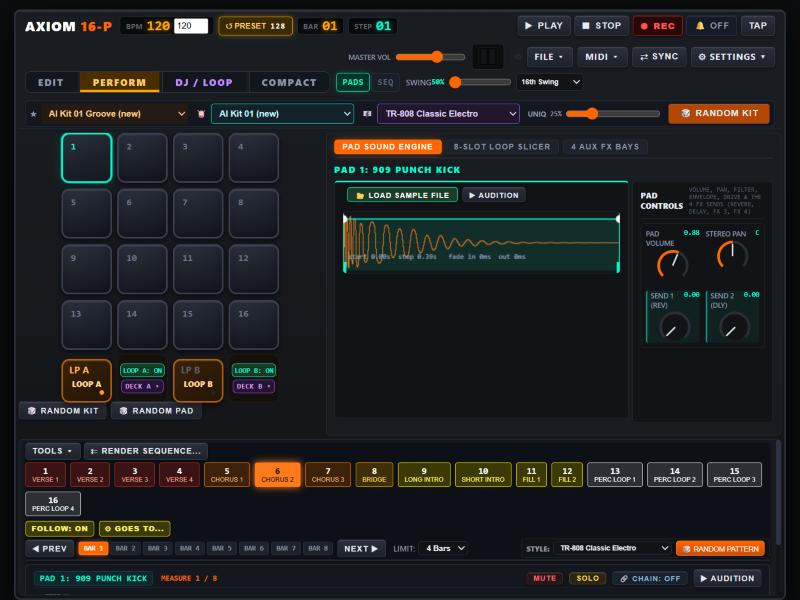Viewport: 800px width, 600px height.
Task: Open the 4 AUX FX BAYS tab
Action: pos(605,147)
